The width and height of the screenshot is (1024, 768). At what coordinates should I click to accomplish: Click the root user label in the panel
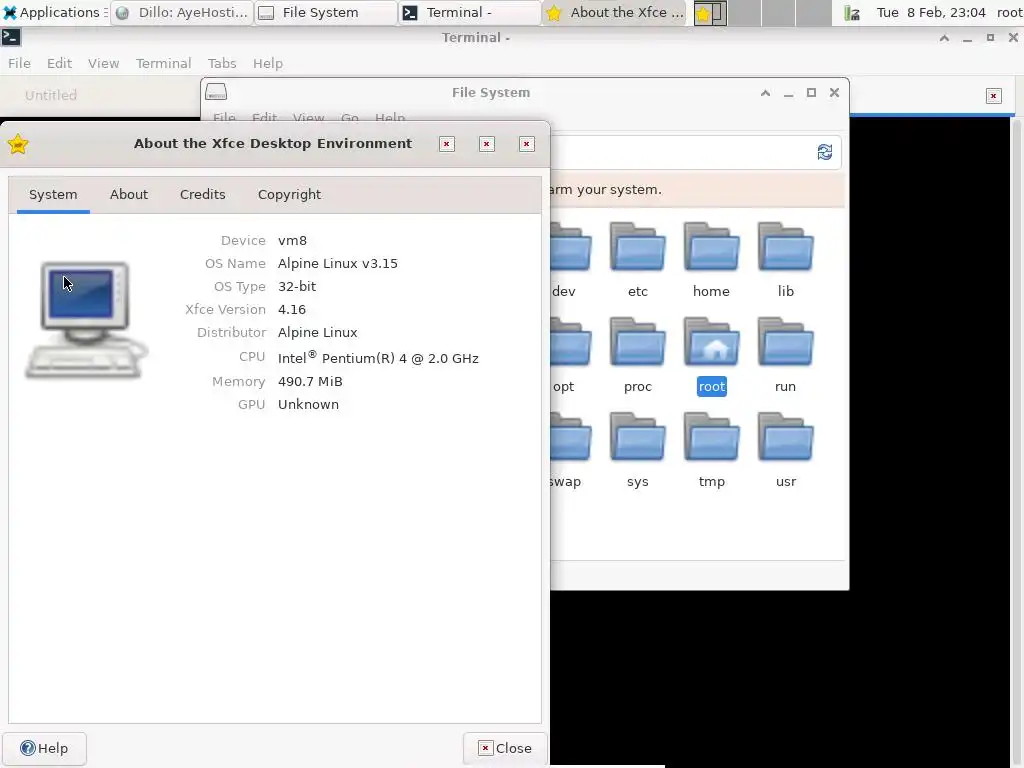click(1009, 12)
